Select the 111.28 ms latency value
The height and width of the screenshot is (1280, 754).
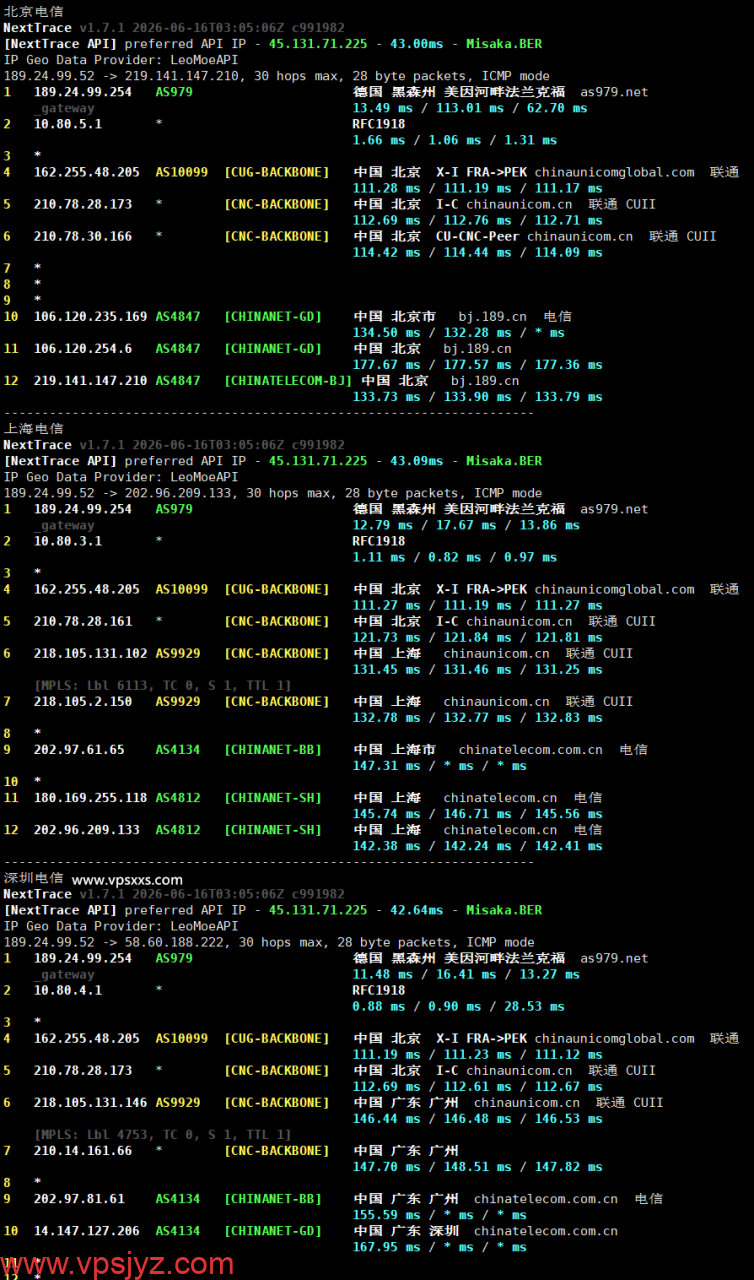click(389, 188)
